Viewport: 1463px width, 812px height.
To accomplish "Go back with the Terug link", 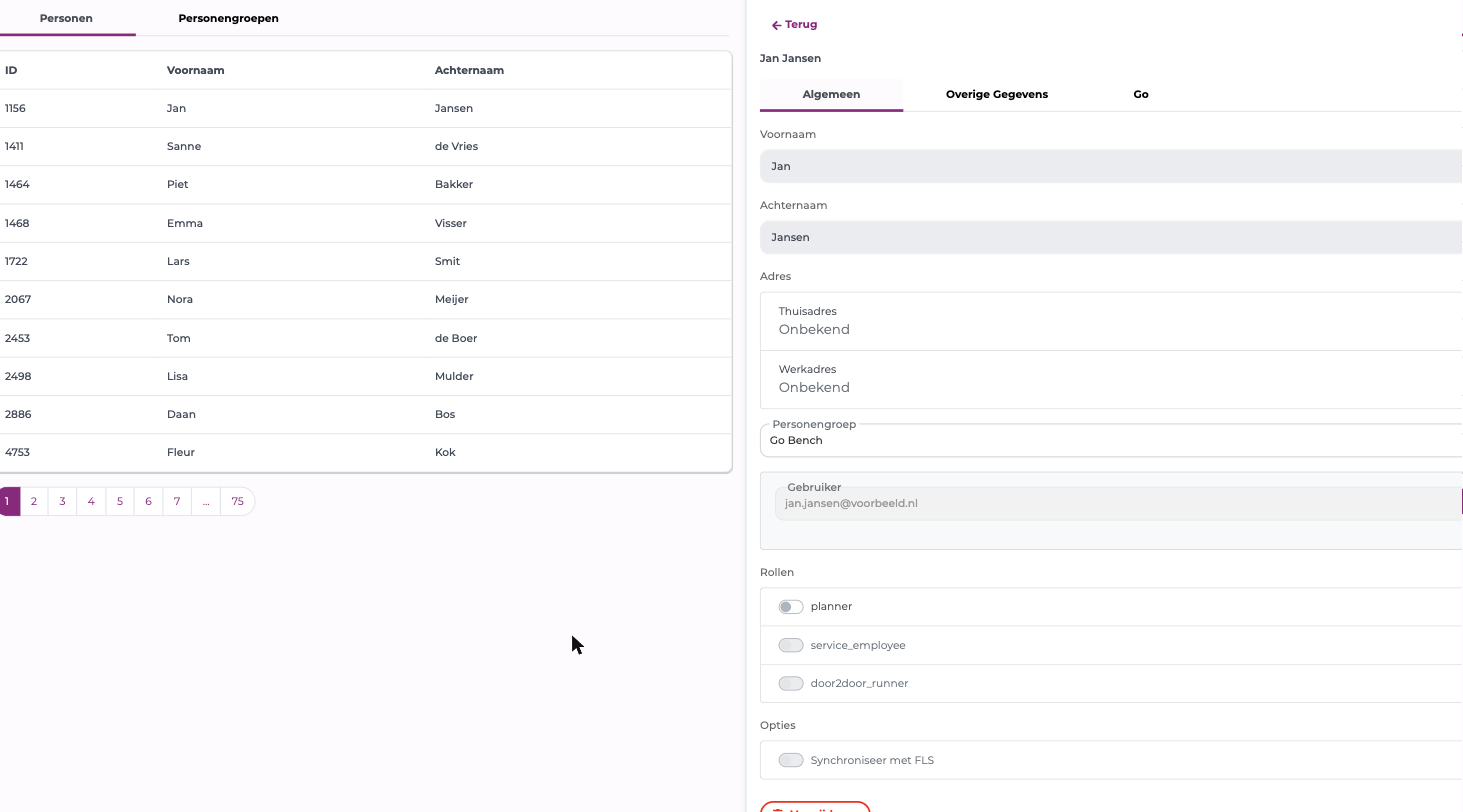I will [794, 25].
